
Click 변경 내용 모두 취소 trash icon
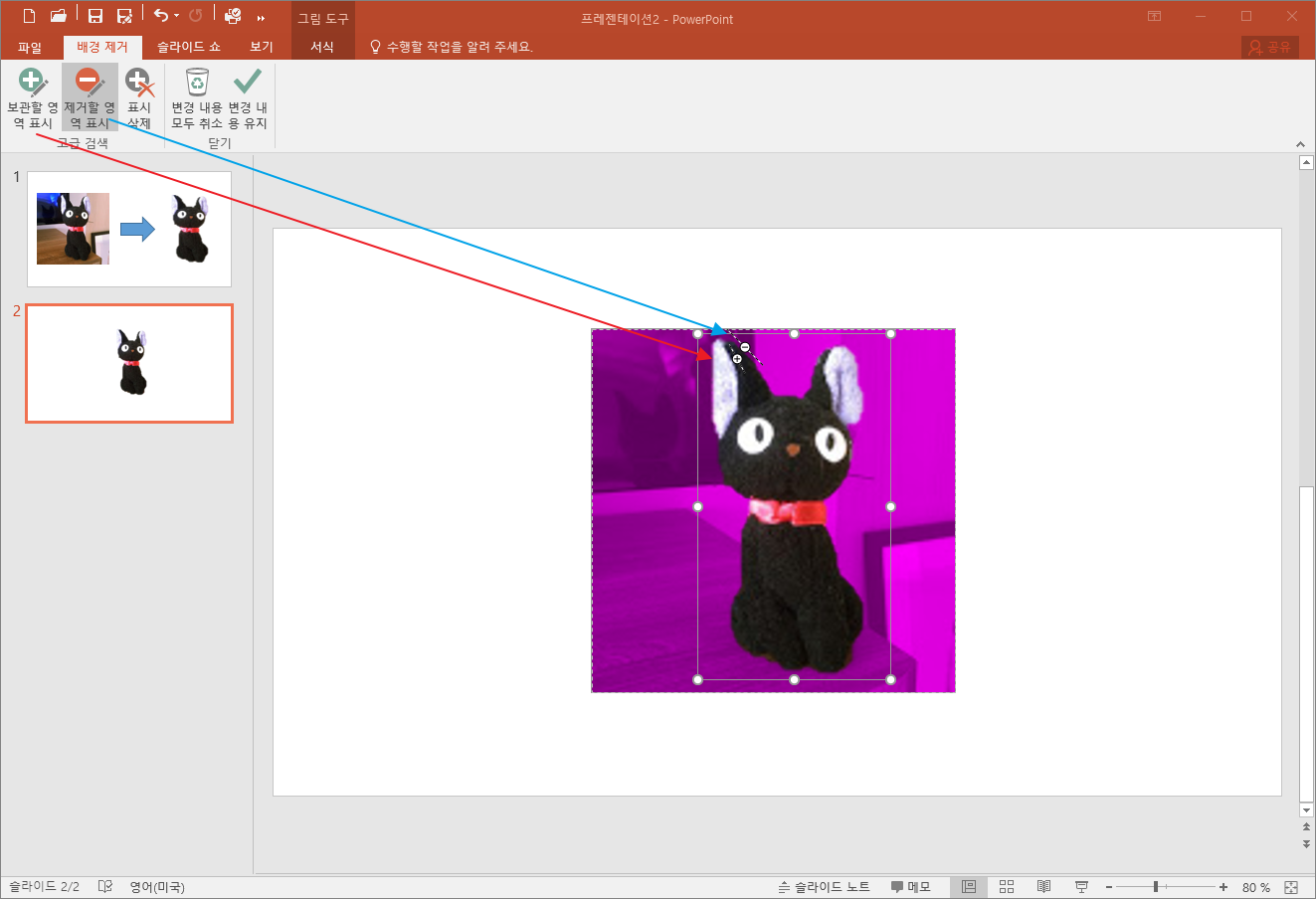197,98
